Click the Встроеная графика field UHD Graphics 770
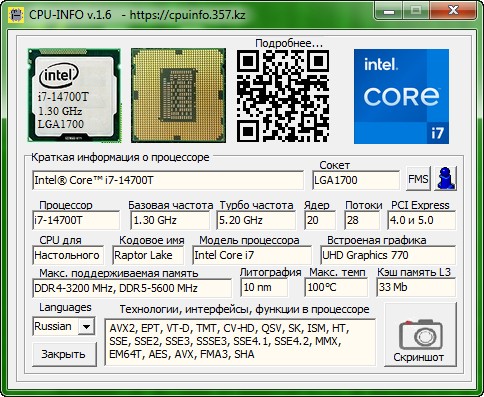The image size is (484, 397). click(388, 255)
